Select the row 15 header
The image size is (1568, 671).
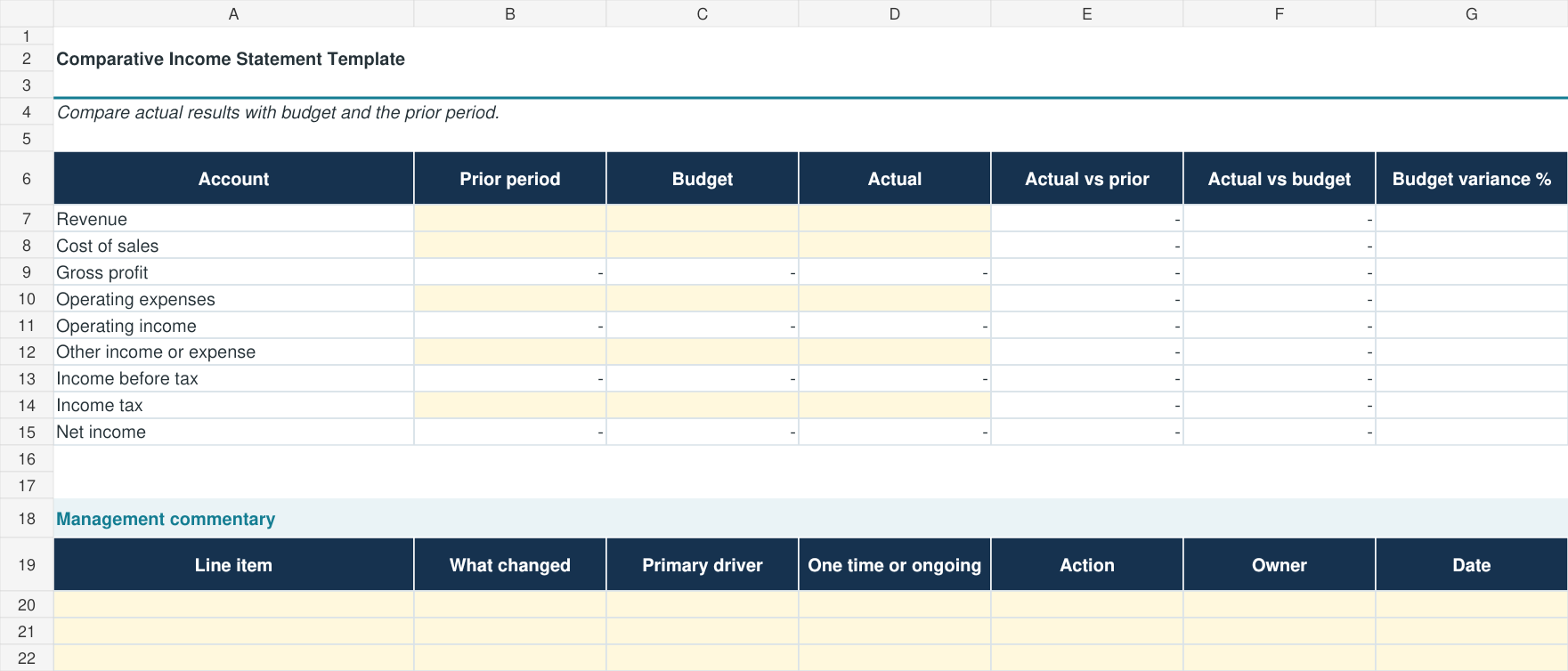[27, 432]
